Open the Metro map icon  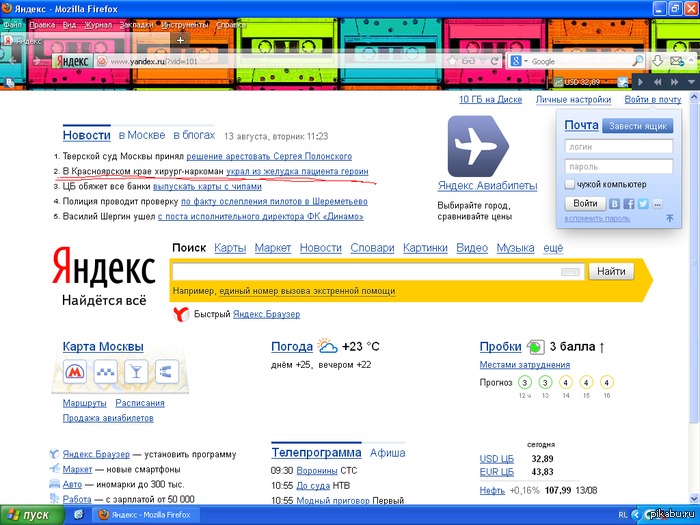click(x=75, y=371)
